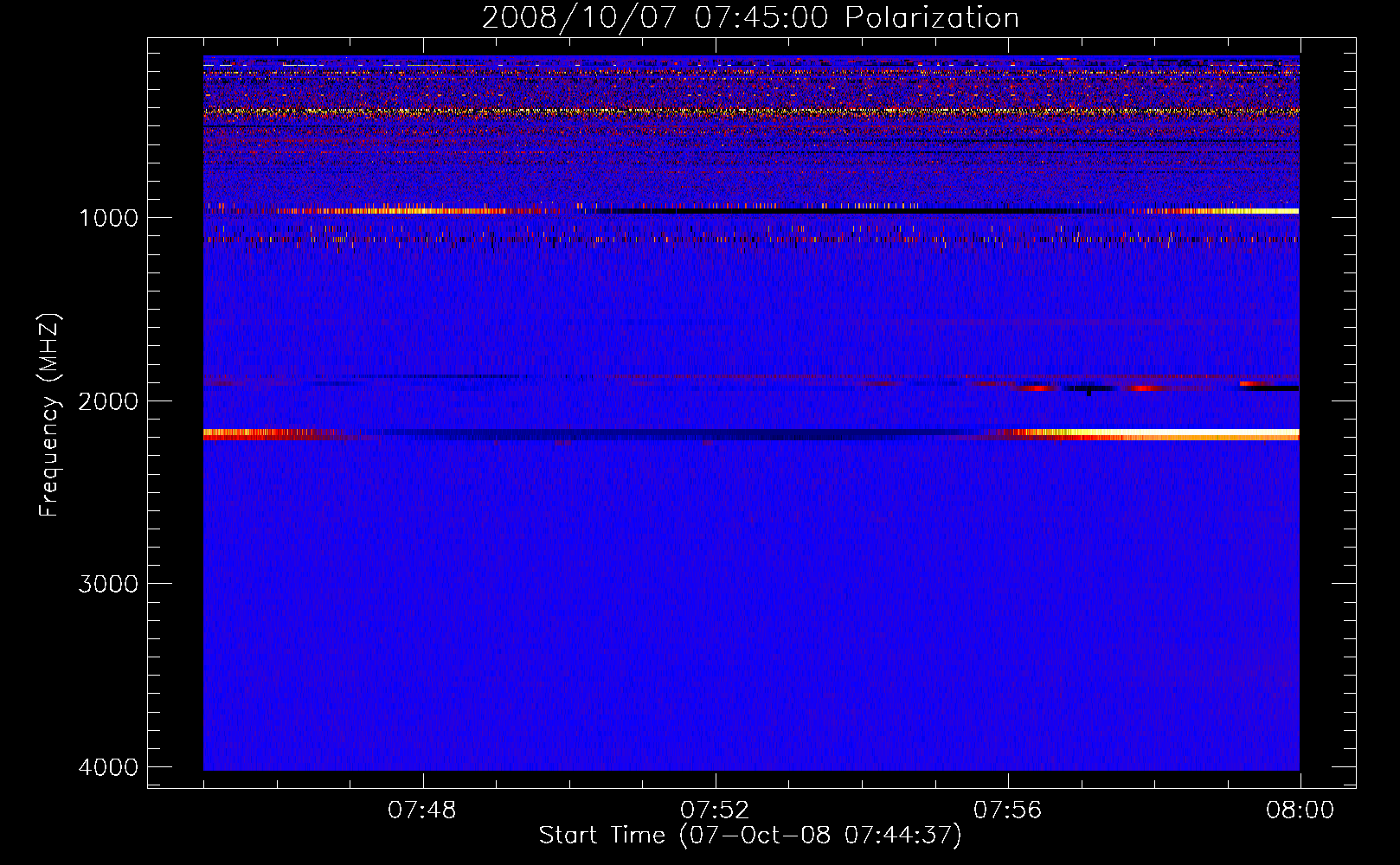Select the 1000 frequency axis label
This screenshot has height=865, width=1400.
pos(108,217)
